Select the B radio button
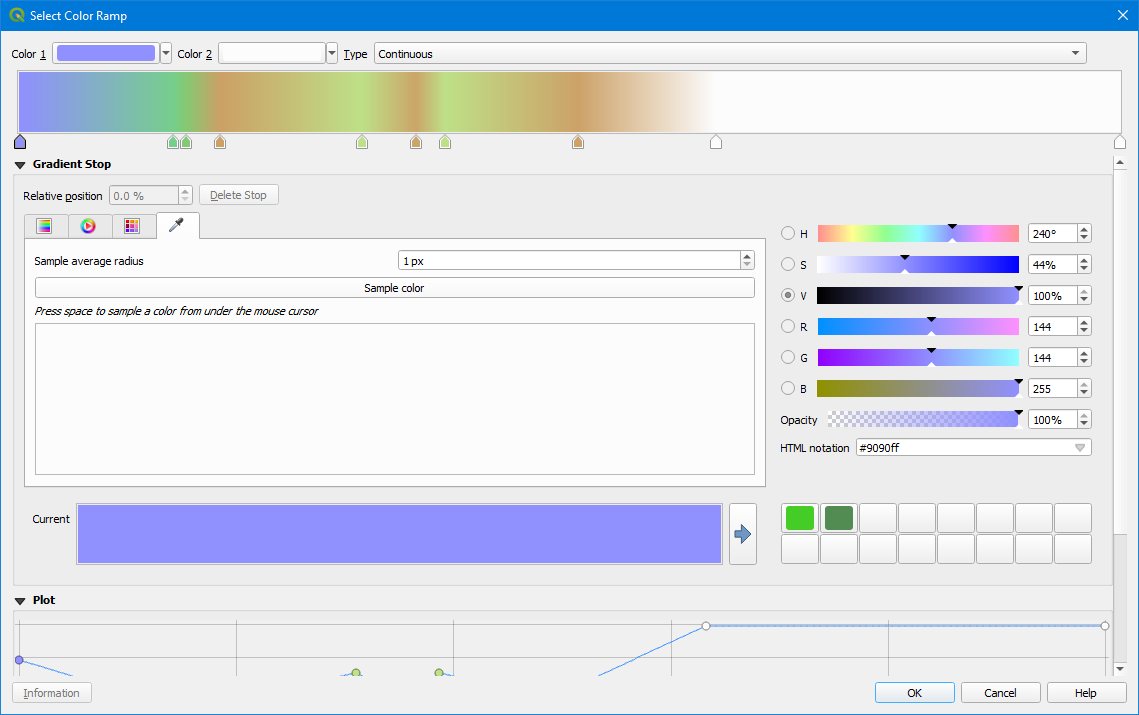 [788, 388]
